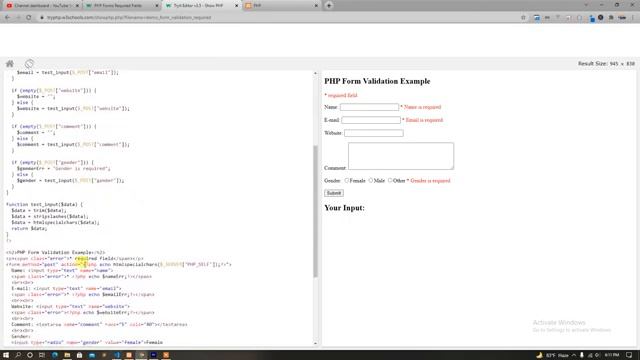640x360 pixels.
Task: Click into the E-mail input field
Action: pos(371,120)
